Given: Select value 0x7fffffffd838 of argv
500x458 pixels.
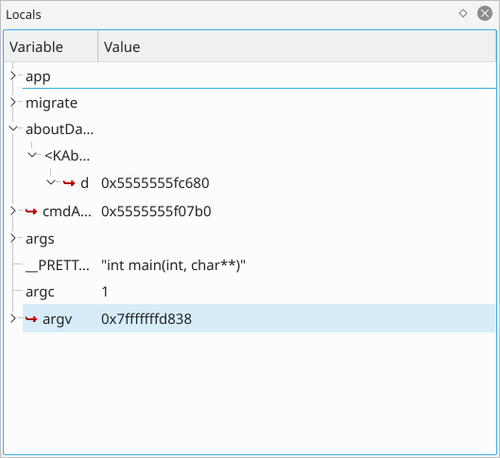Looking at the screenshot, I should (x=146, y=319).
